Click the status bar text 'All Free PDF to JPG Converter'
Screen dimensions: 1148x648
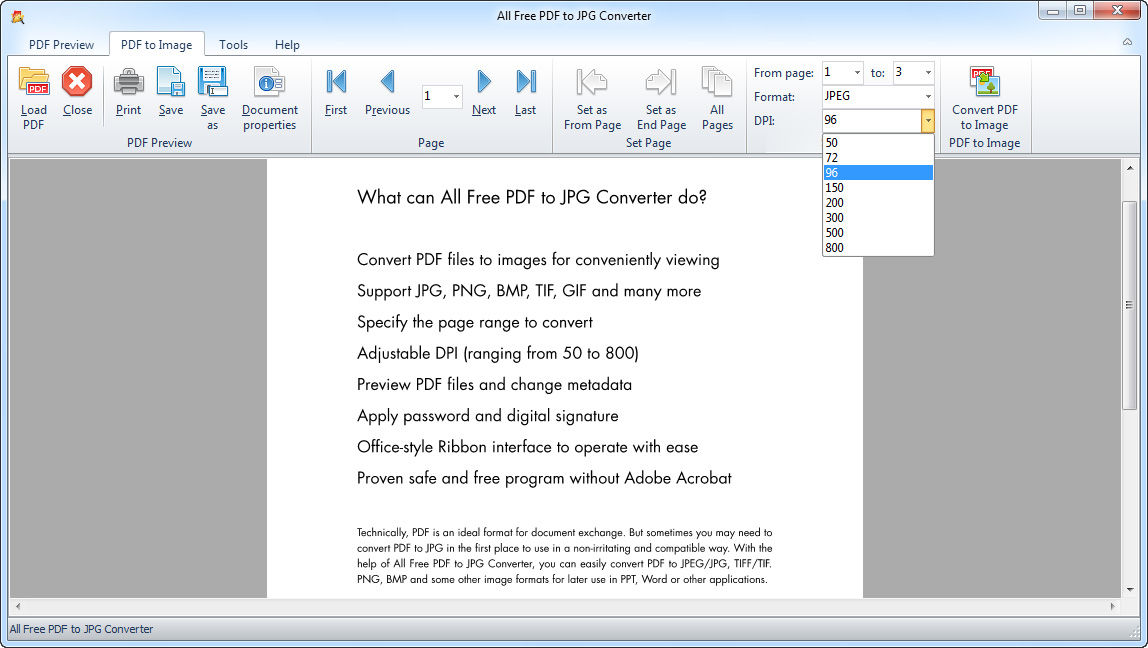click(x=81, y=629)
